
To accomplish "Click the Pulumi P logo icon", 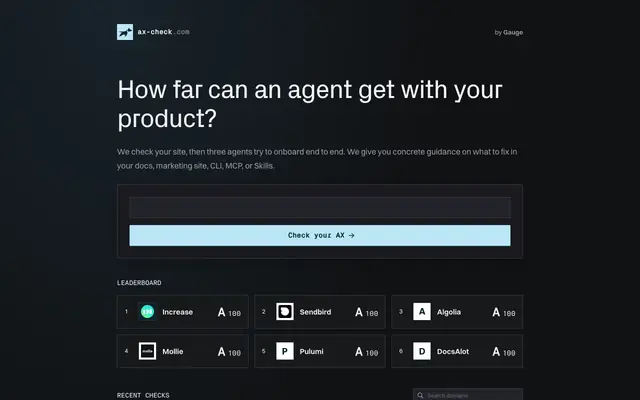I will coord(285,351).
